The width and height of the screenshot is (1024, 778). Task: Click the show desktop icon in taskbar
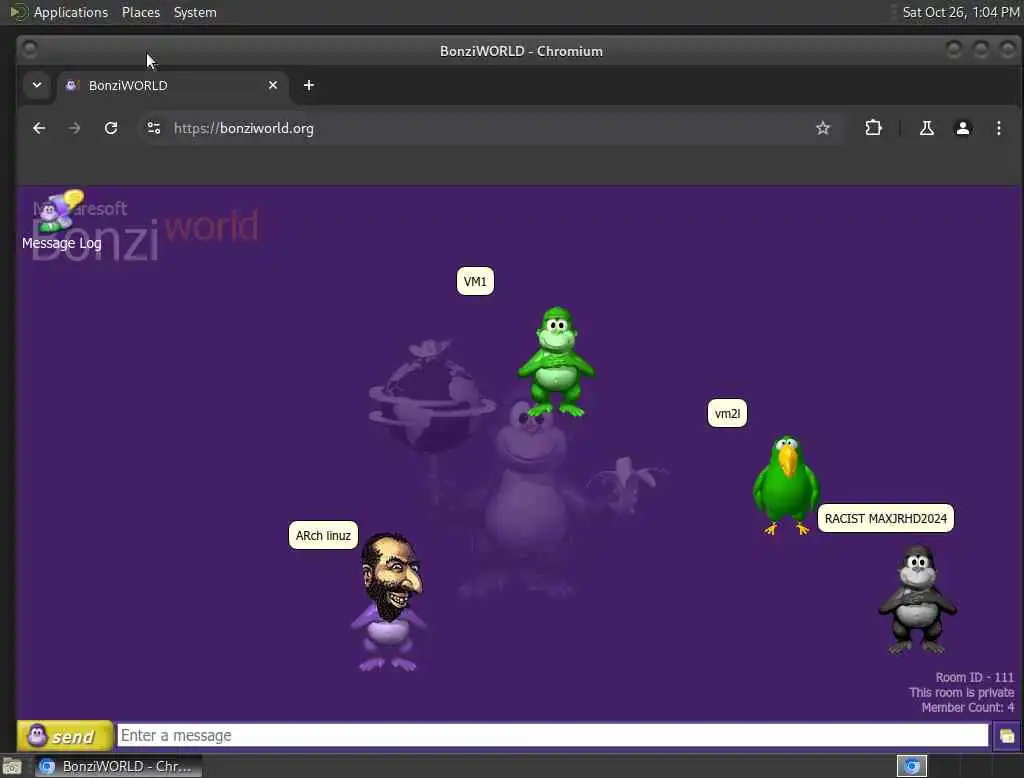pos(12,766)
